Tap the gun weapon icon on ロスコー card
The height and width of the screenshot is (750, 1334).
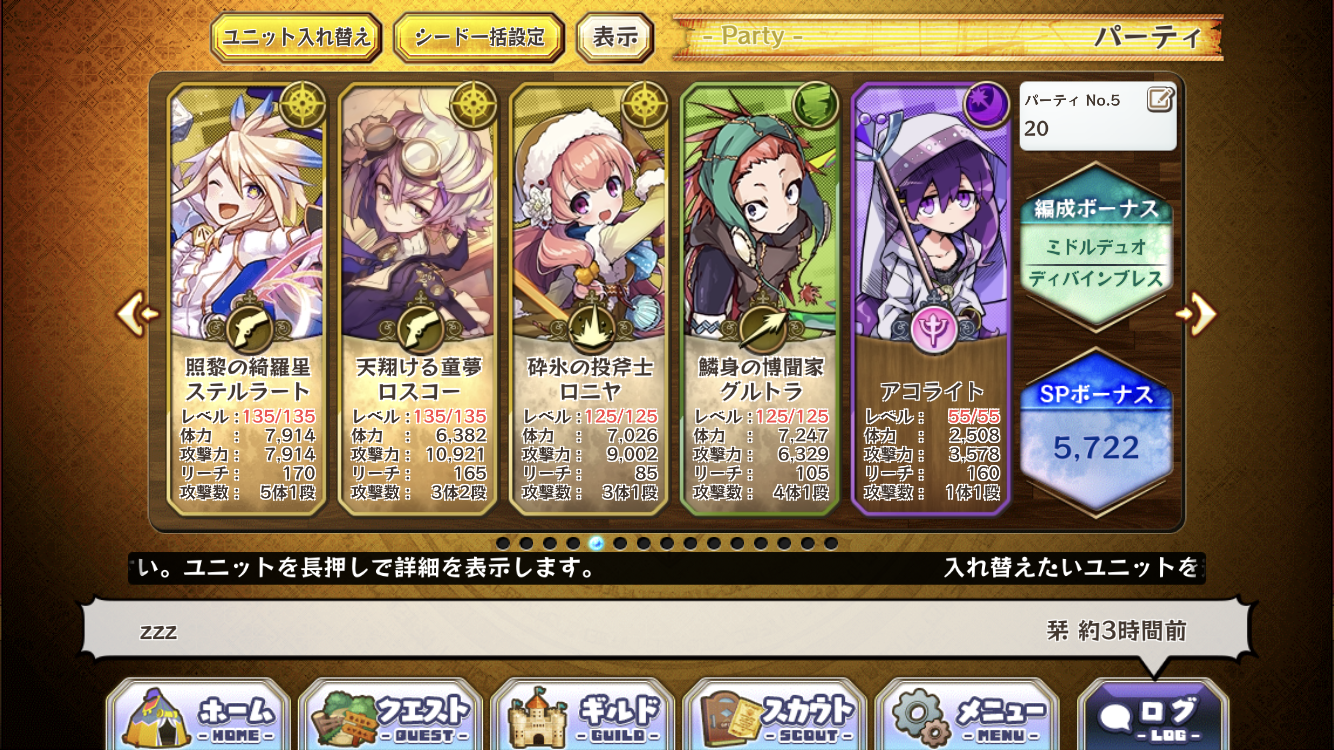tap(417, 327)
